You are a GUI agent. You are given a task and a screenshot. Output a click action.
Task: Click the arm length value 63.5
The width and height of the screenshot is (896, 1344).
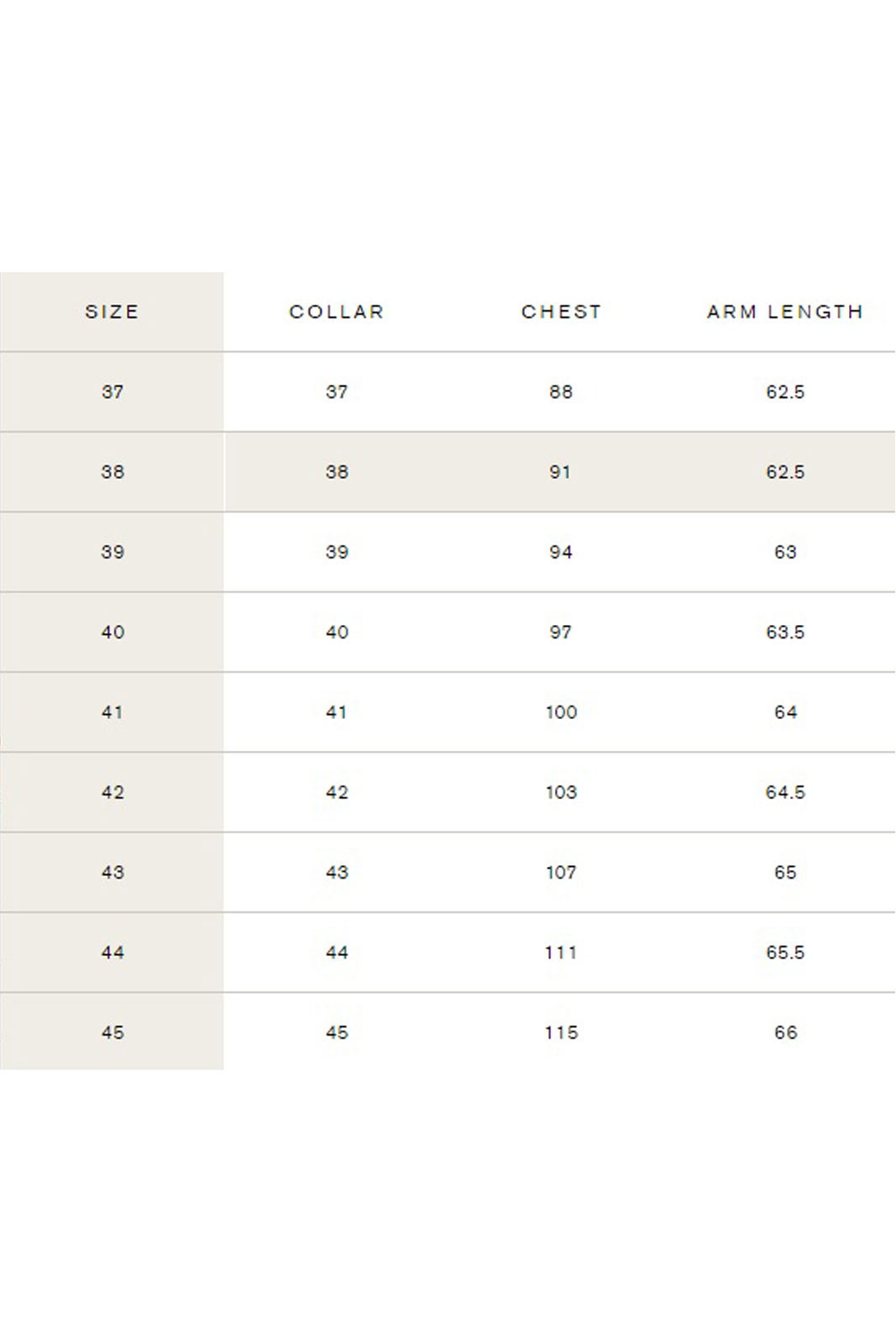pyautogui.click(x=785, y=632)
